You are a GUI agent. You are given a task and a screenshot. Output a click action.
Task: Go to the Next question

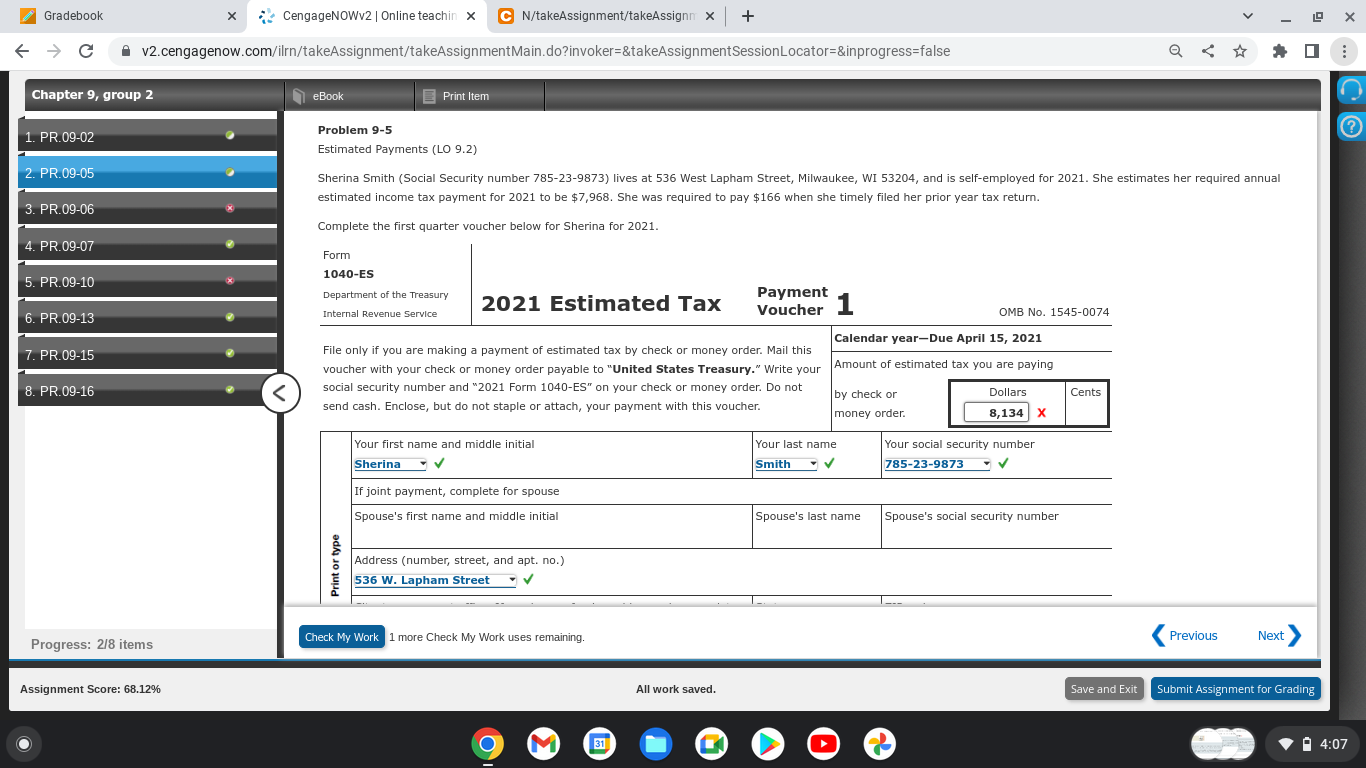click(x=1280, y=635)
